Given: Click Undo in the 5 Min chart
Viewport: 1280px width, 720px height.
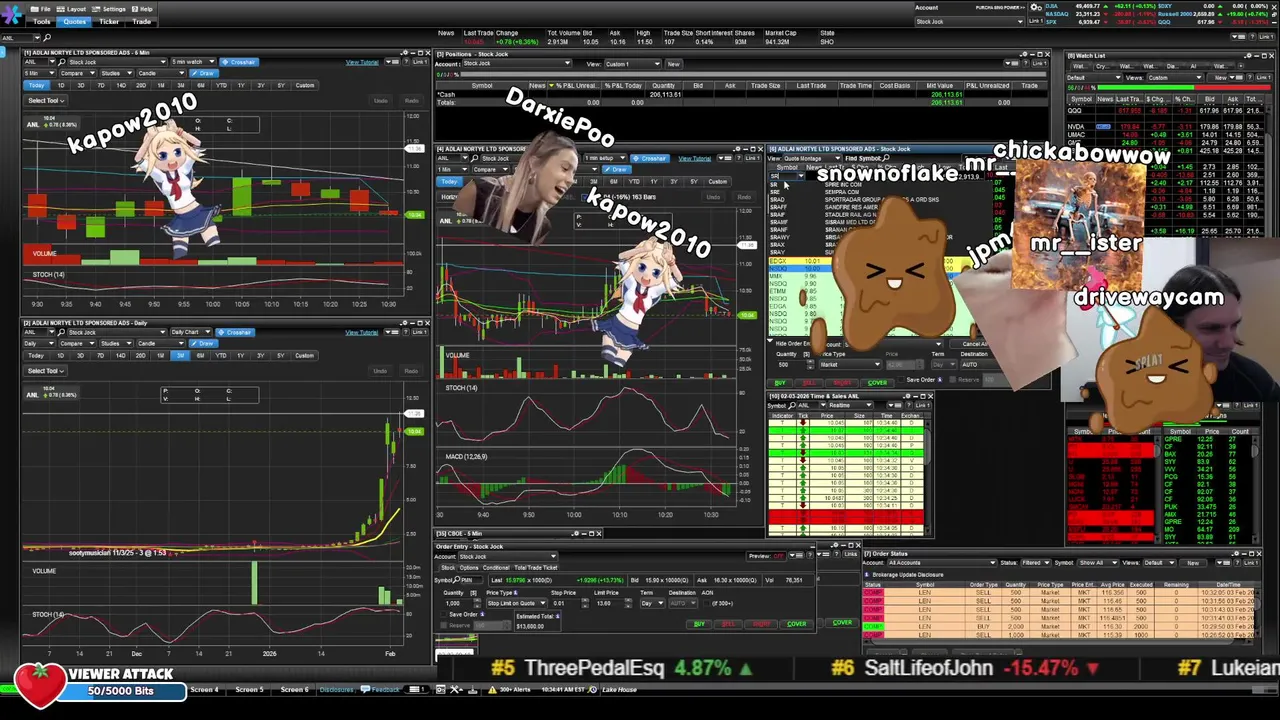Looking at the screenshot, I should point(380,100).
